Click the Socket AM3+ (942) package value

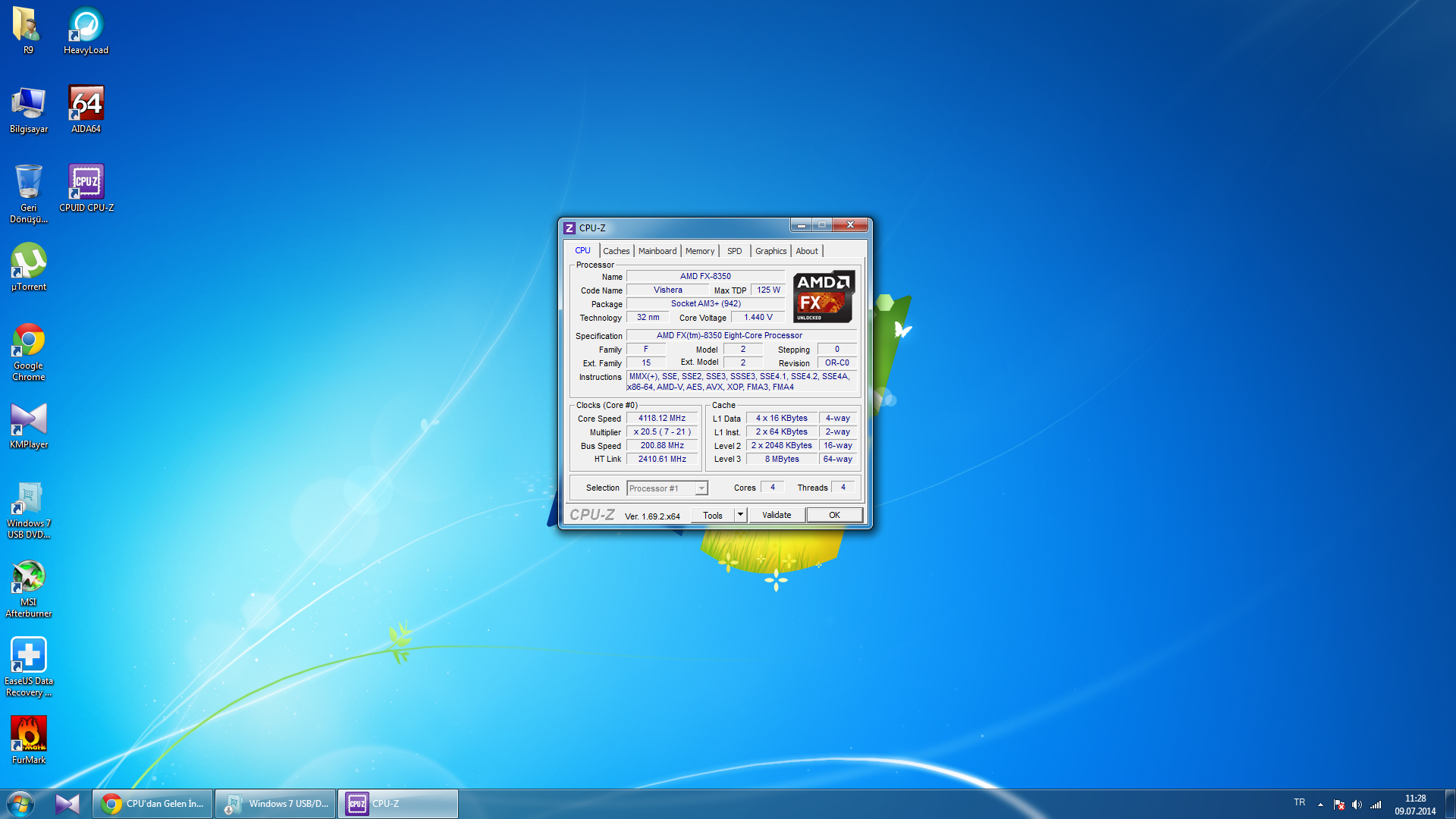[705, 303]
